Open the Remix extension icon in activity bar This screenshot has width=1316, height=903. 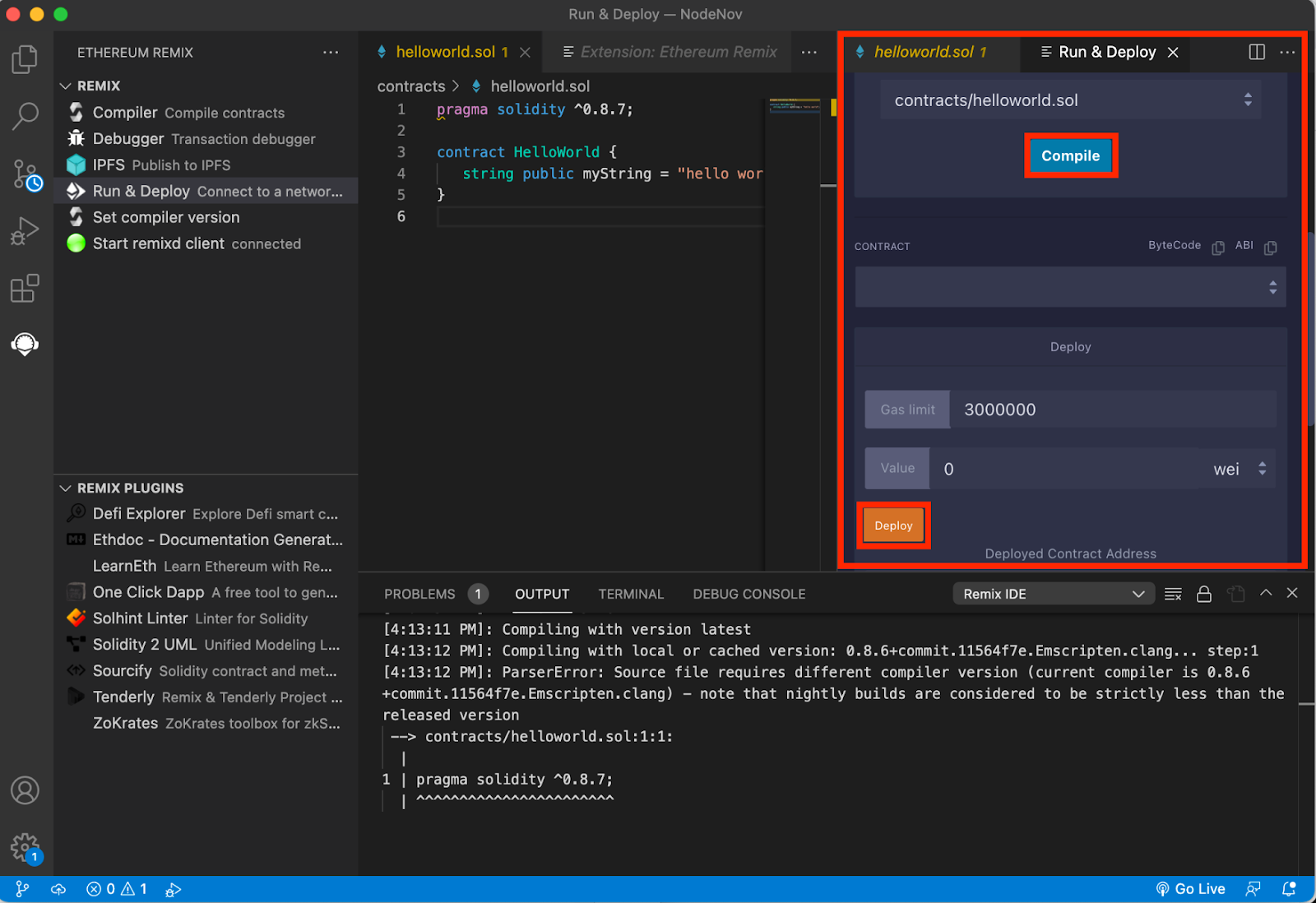coord(25,345)
